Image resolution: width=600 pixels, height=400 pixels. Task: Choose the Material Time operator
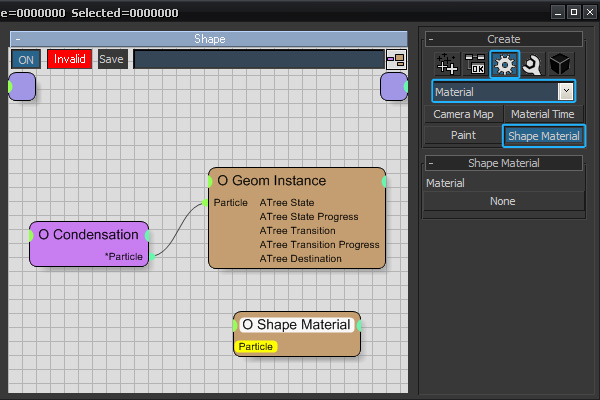[x=543, y=114]
